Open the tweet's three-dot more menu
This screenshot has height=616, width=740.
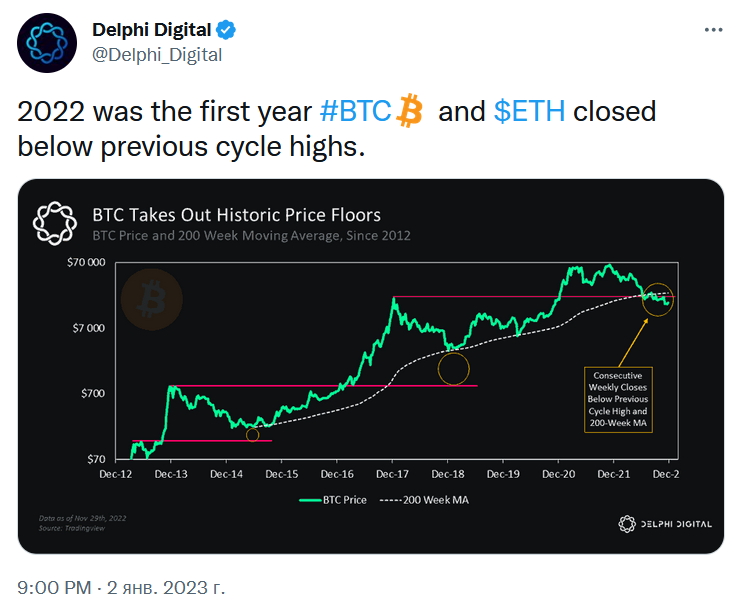pos(713,30)
